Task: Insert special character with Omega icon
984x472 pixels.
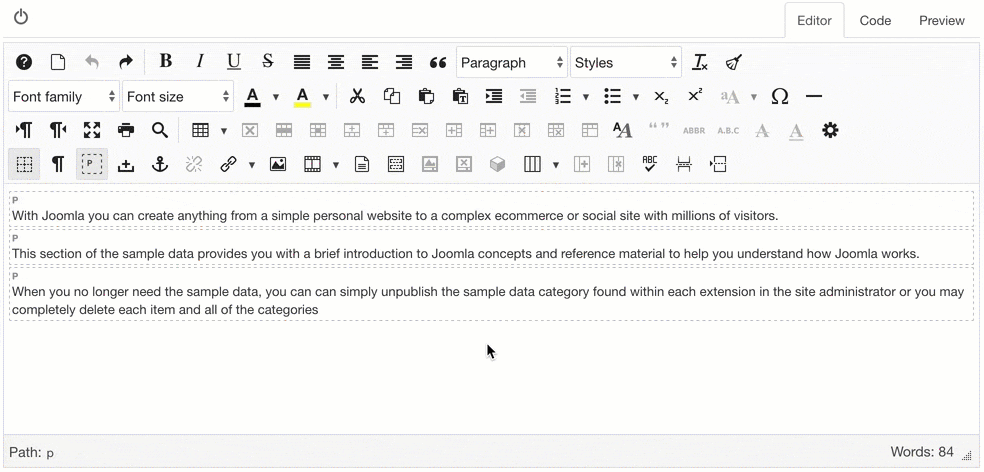Action: [x=780, y=96]
